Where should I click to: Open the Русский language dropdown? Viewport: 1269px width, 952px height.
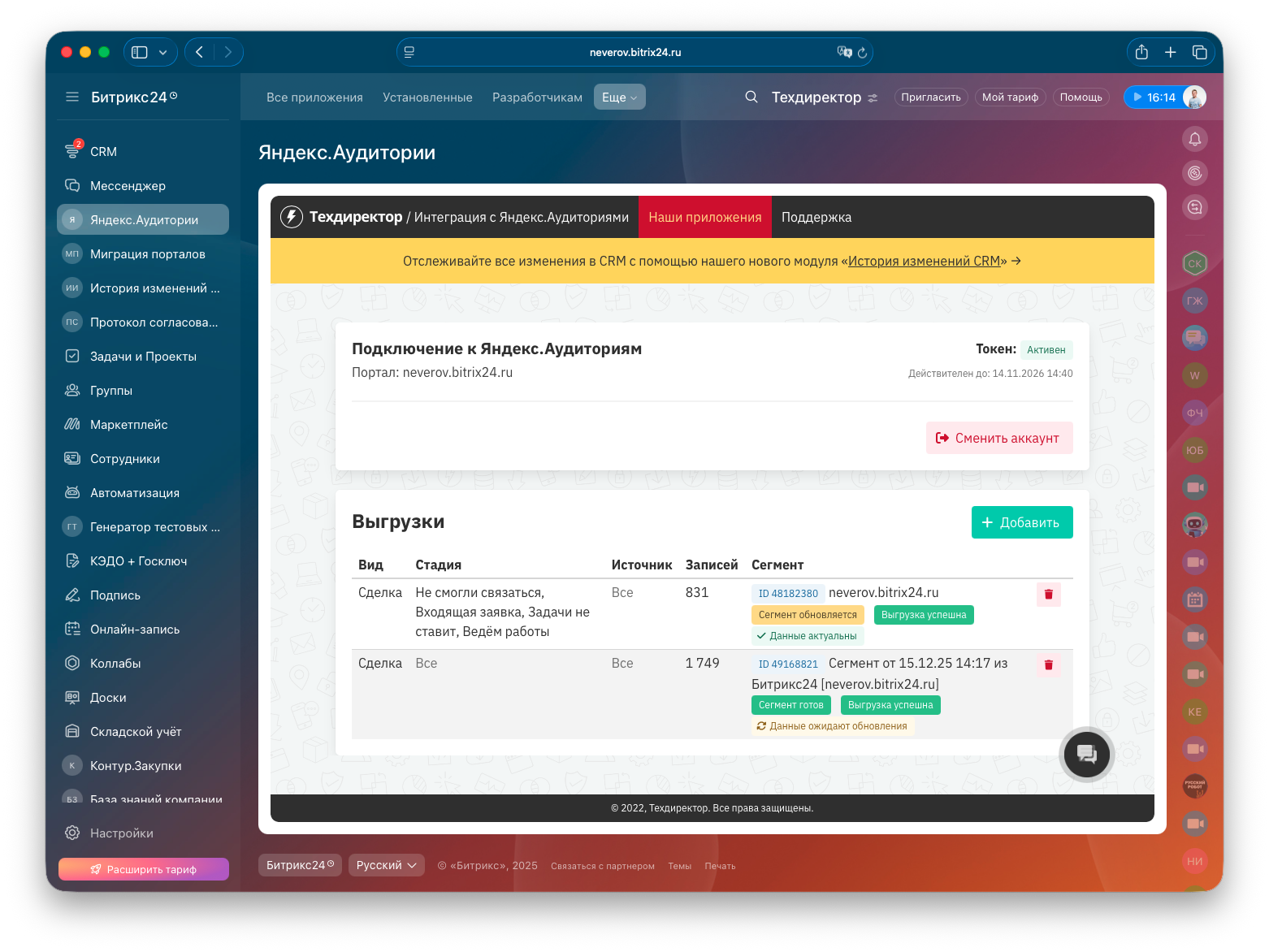pyautogui.click(x=387, y=865)
